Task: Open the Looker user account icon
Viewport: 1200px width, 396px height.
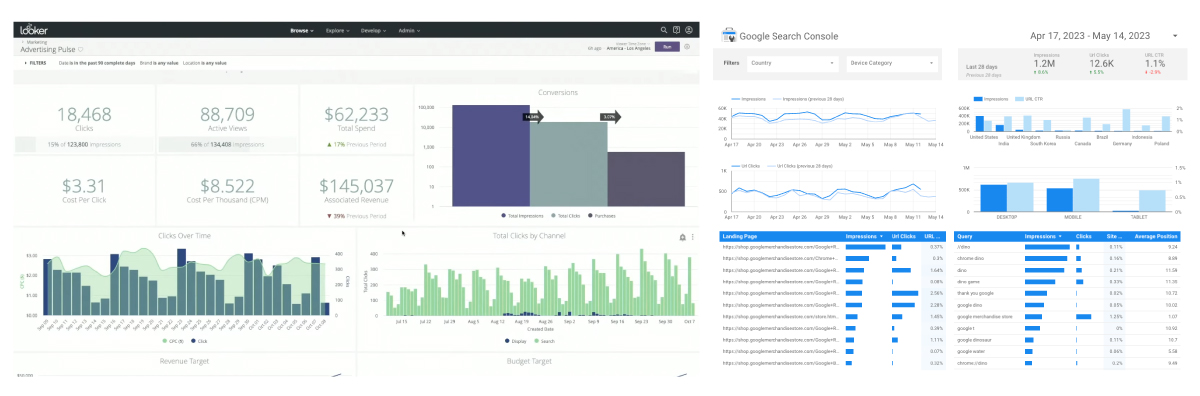Action: tap(690, 30)
